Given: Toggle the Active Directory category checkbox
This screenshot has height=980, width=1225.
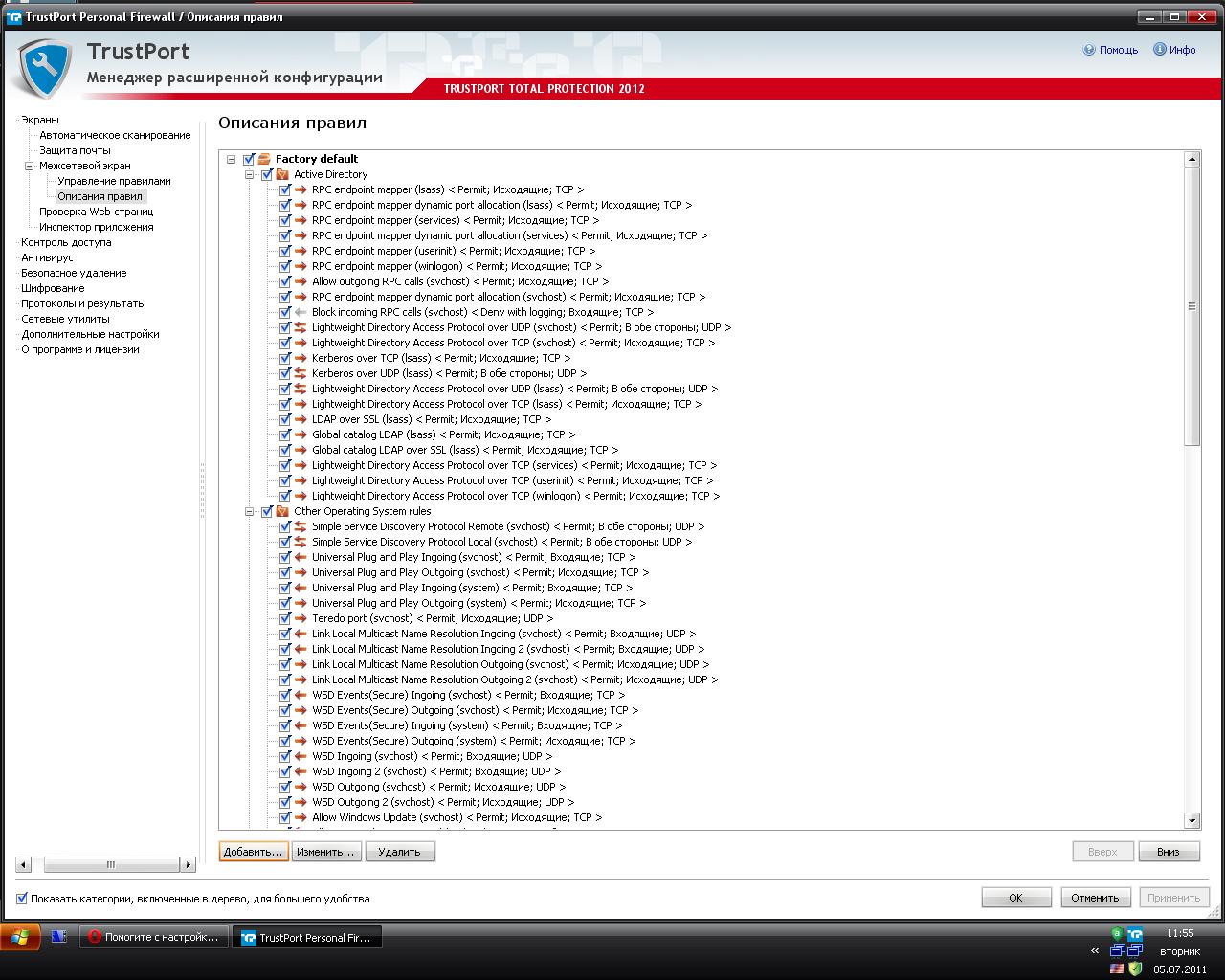Looking at the screenshot, I should tap(267, 174).
